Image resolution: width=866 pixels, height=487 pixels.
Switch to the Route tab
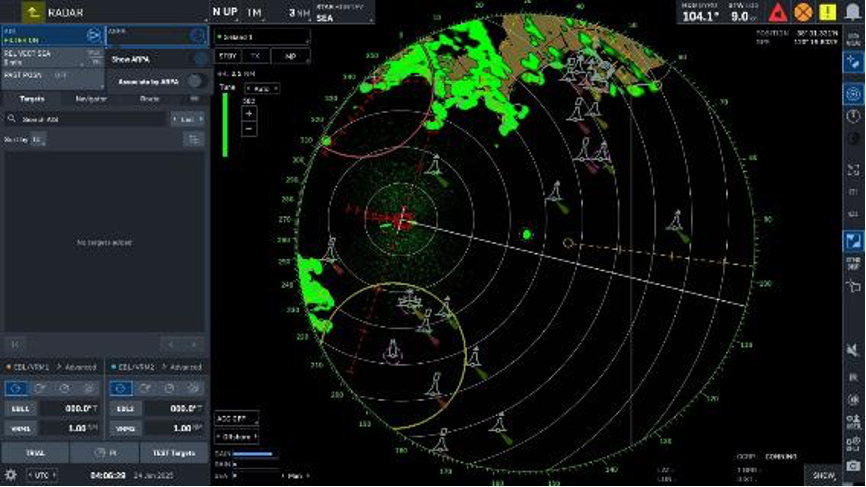tap(150, 99)
